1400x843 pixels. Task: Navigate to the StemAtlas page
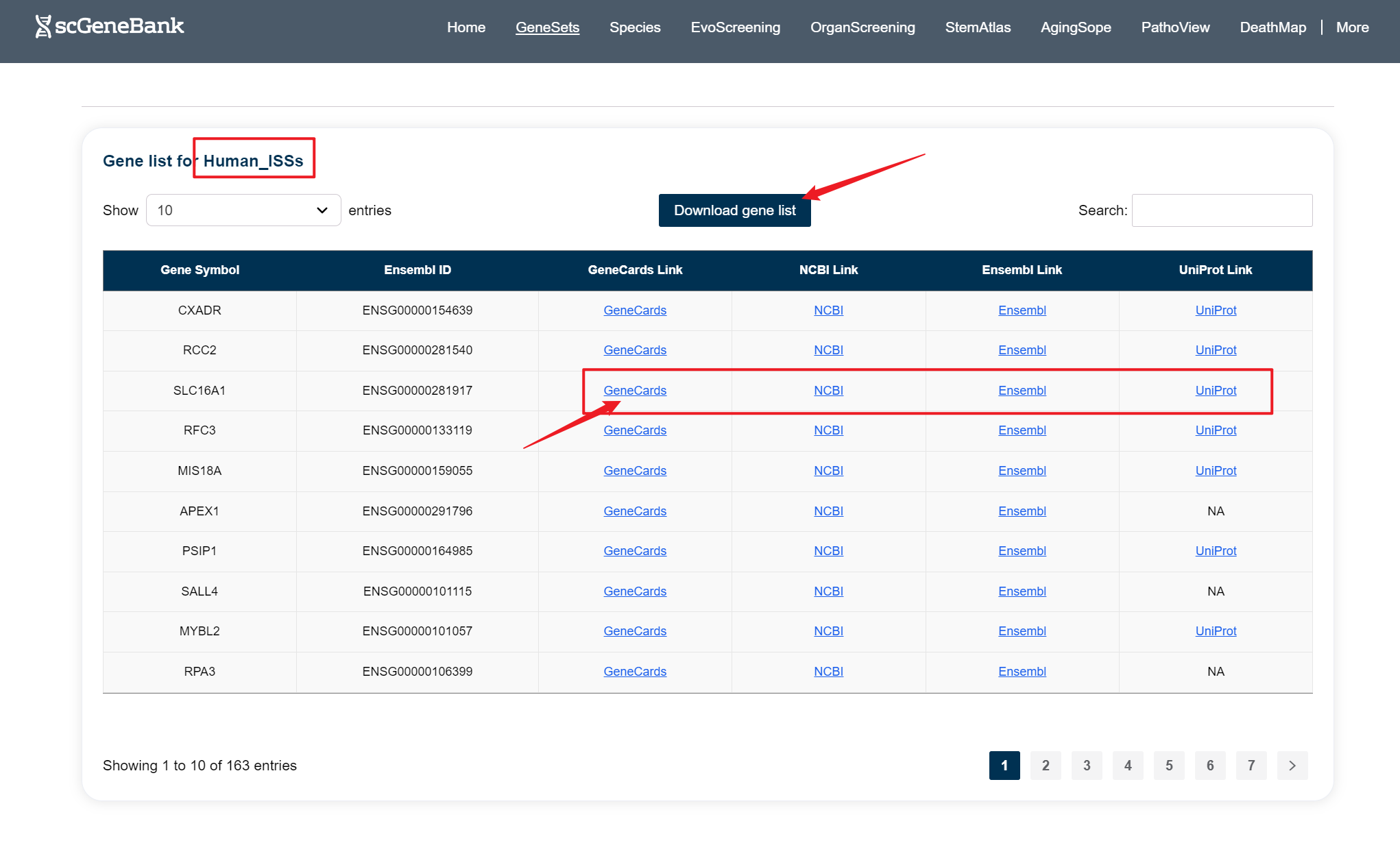(x=977, y=27)
